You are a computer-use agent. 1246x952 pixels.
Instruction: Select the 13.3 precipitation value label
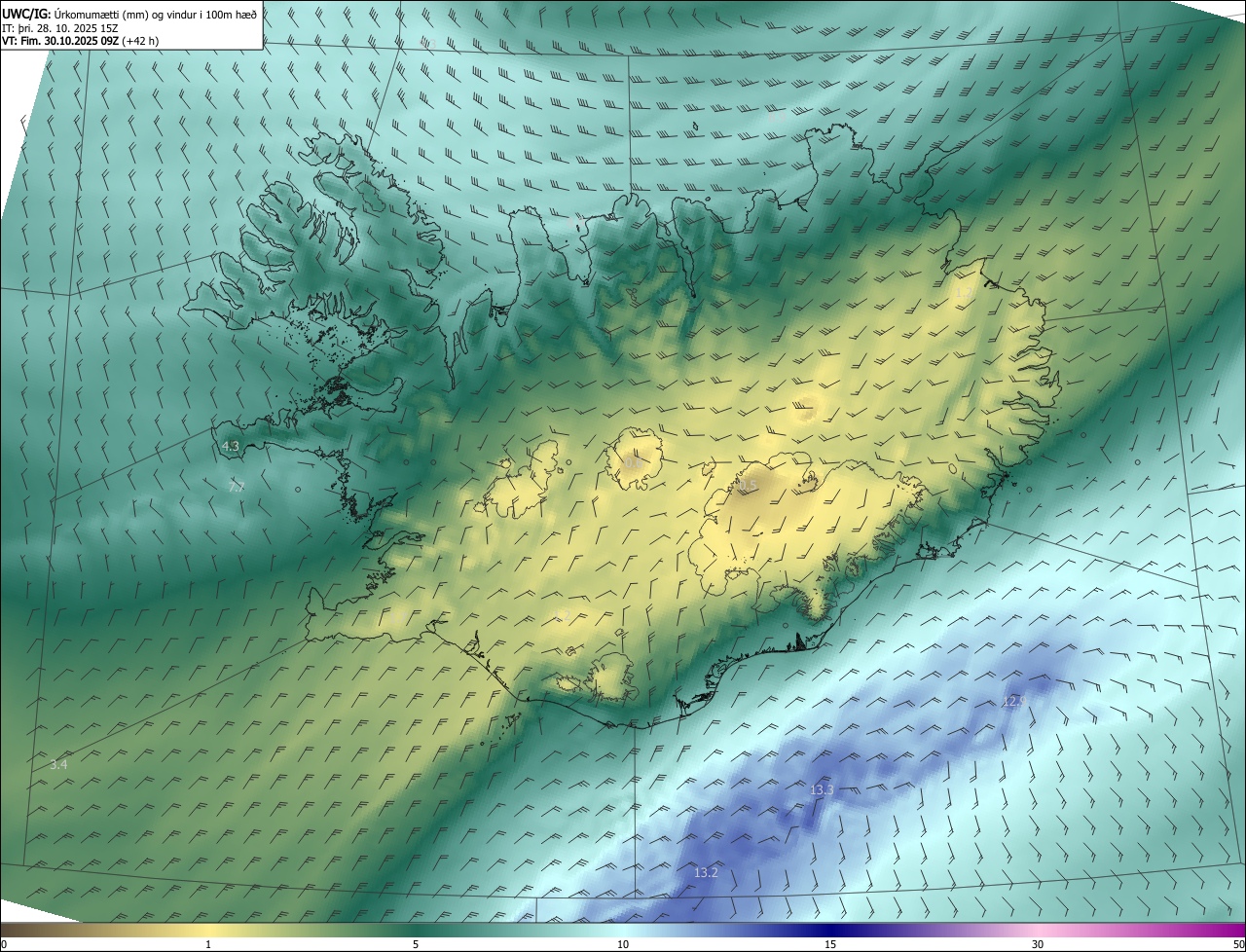tap(822, 789)
